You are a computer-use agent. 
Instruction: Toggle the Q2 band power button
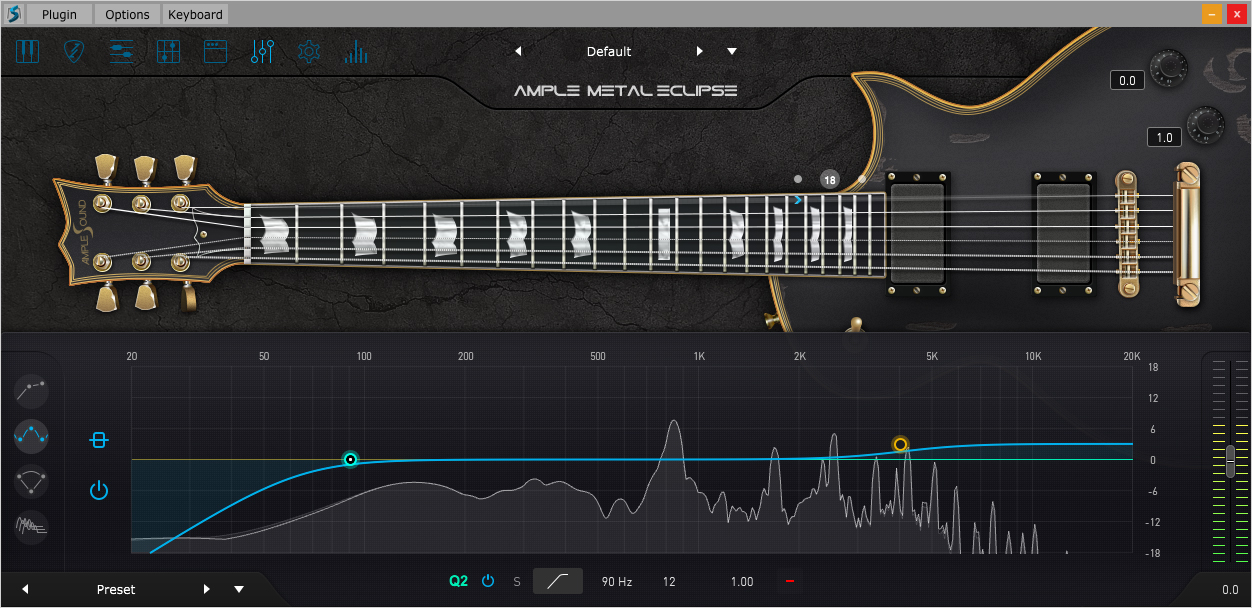(x=488, y=581)
